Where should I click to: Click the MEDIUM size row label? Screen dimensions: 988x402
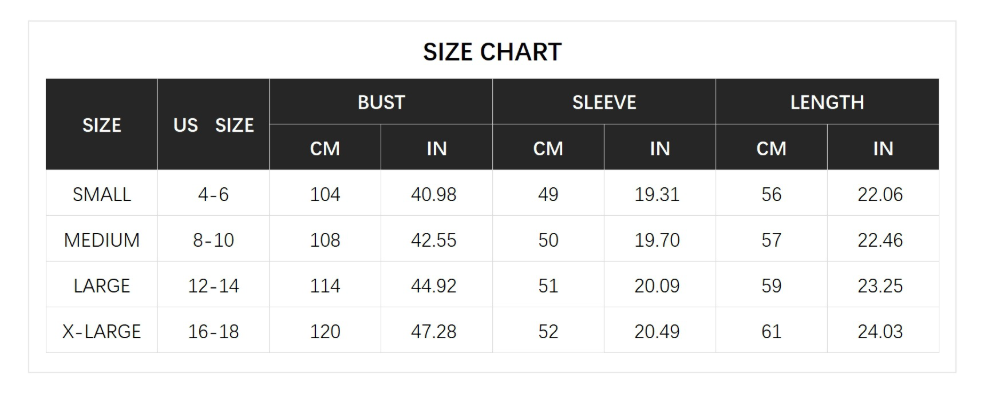coord(102,240)
